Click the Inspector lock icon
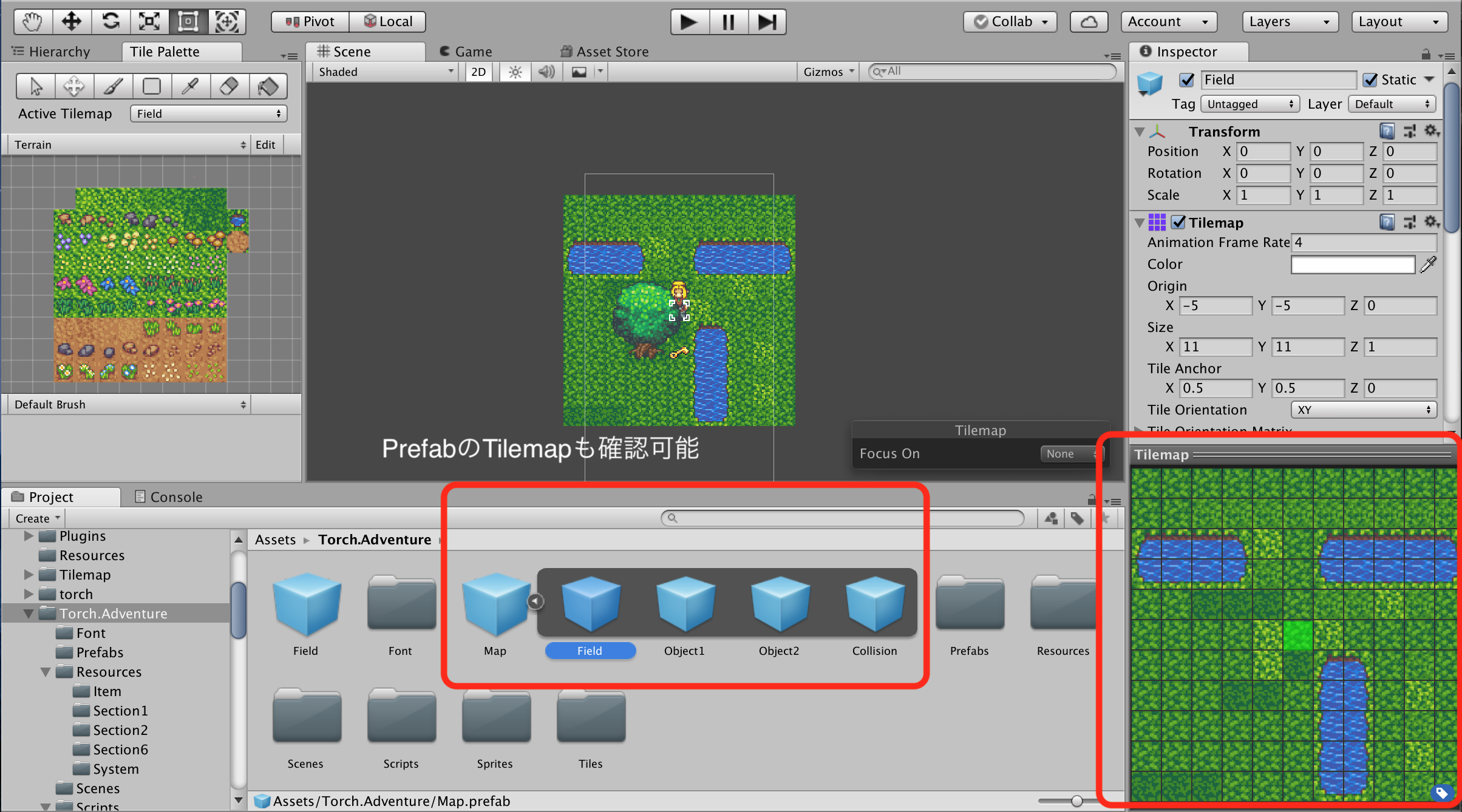1462x812 pixels. (x=1426, y=55)
